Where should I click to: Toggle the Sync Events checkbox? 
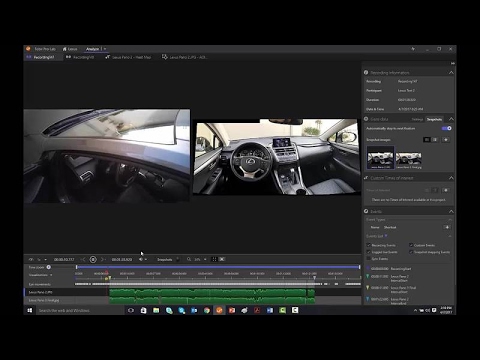pos(369,259)
